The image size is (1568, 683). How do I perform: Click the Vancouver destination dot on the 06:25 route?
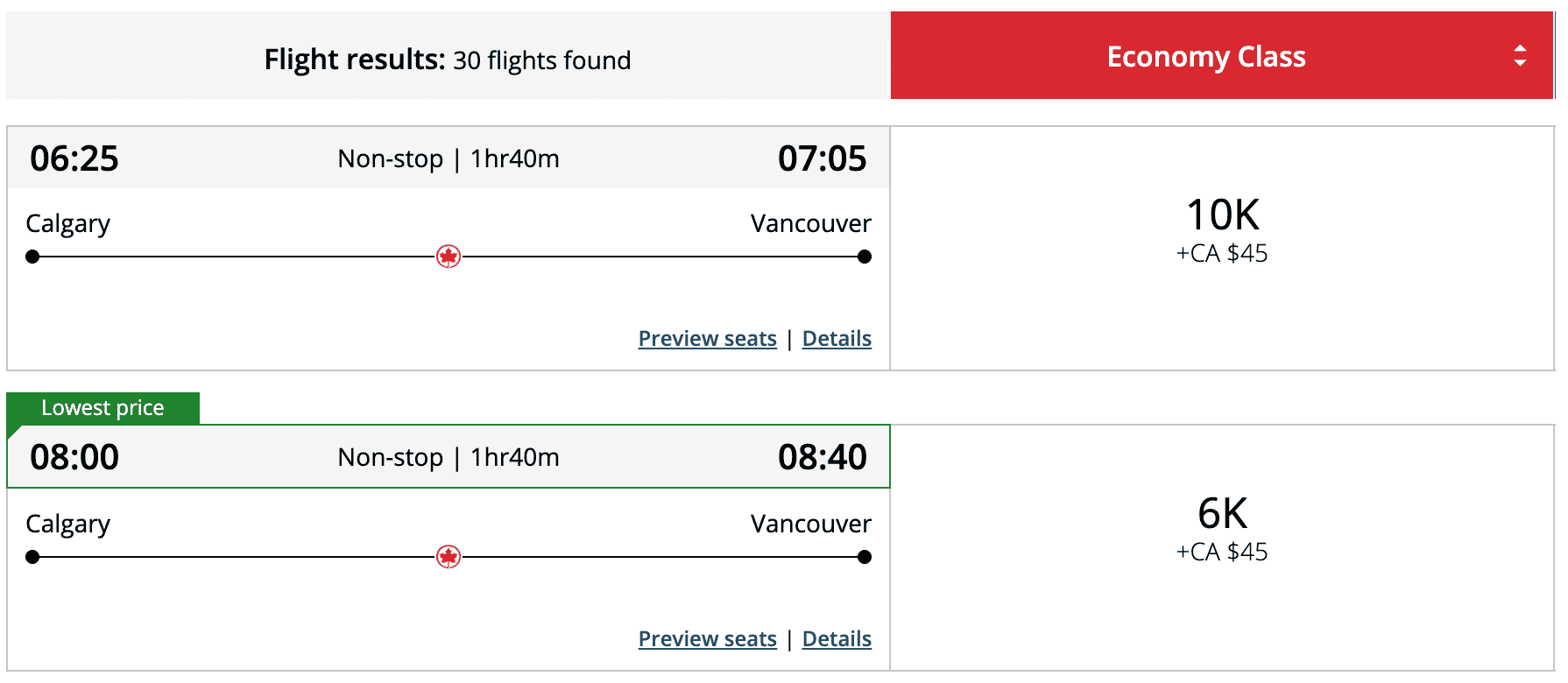click(865, 257)
